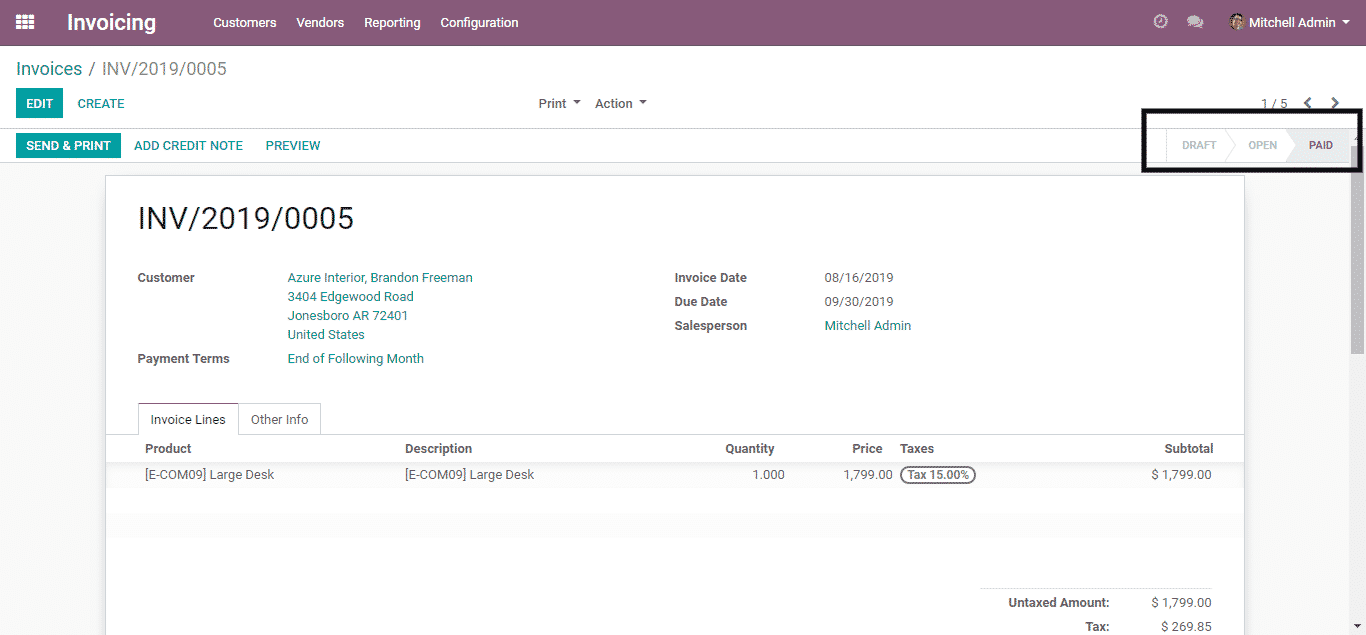
Task: Open the apps grid menu icon
Action: pos(25,22)
